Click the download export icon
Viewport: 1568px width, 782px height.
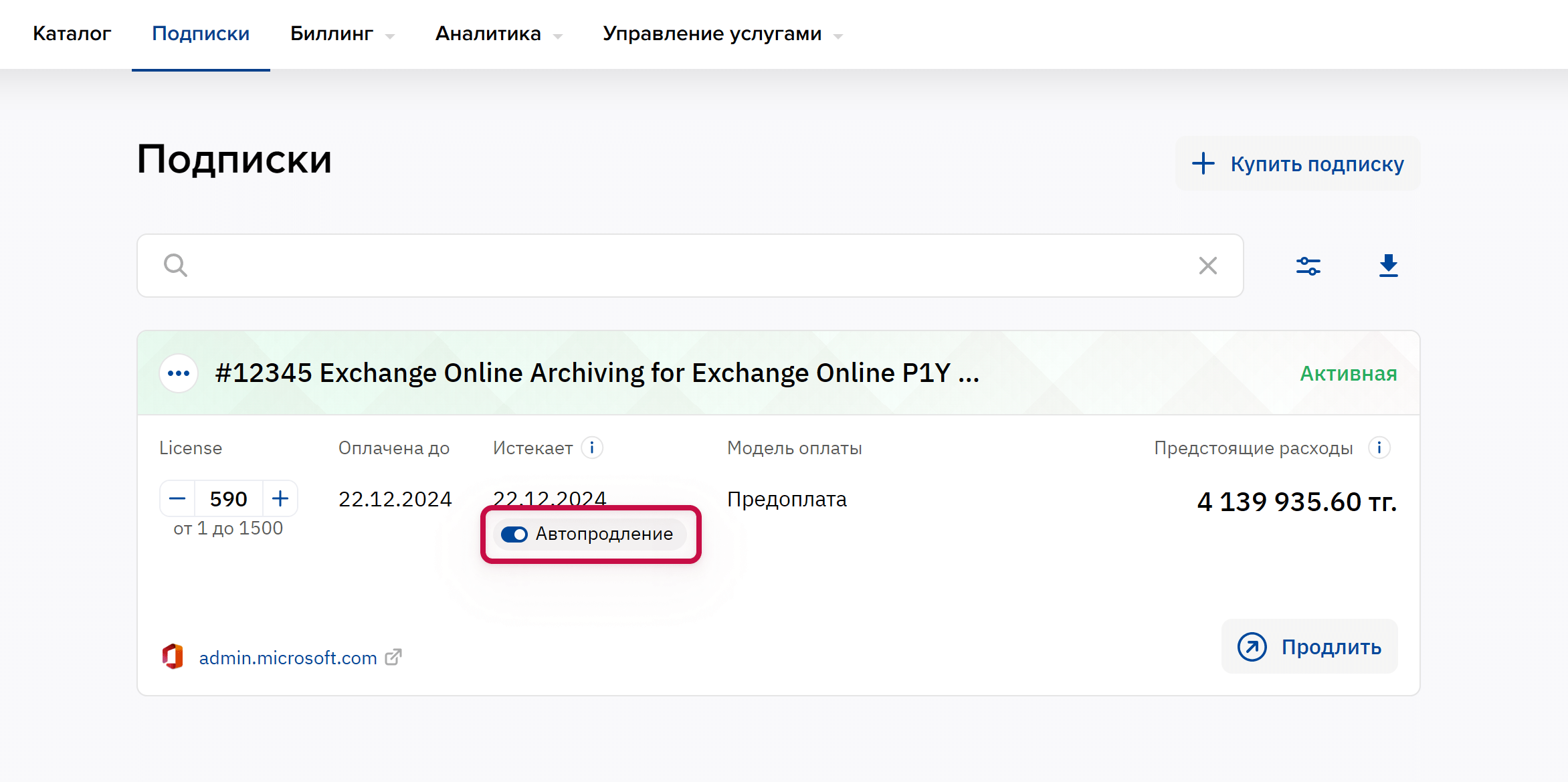pos(1388,266)
